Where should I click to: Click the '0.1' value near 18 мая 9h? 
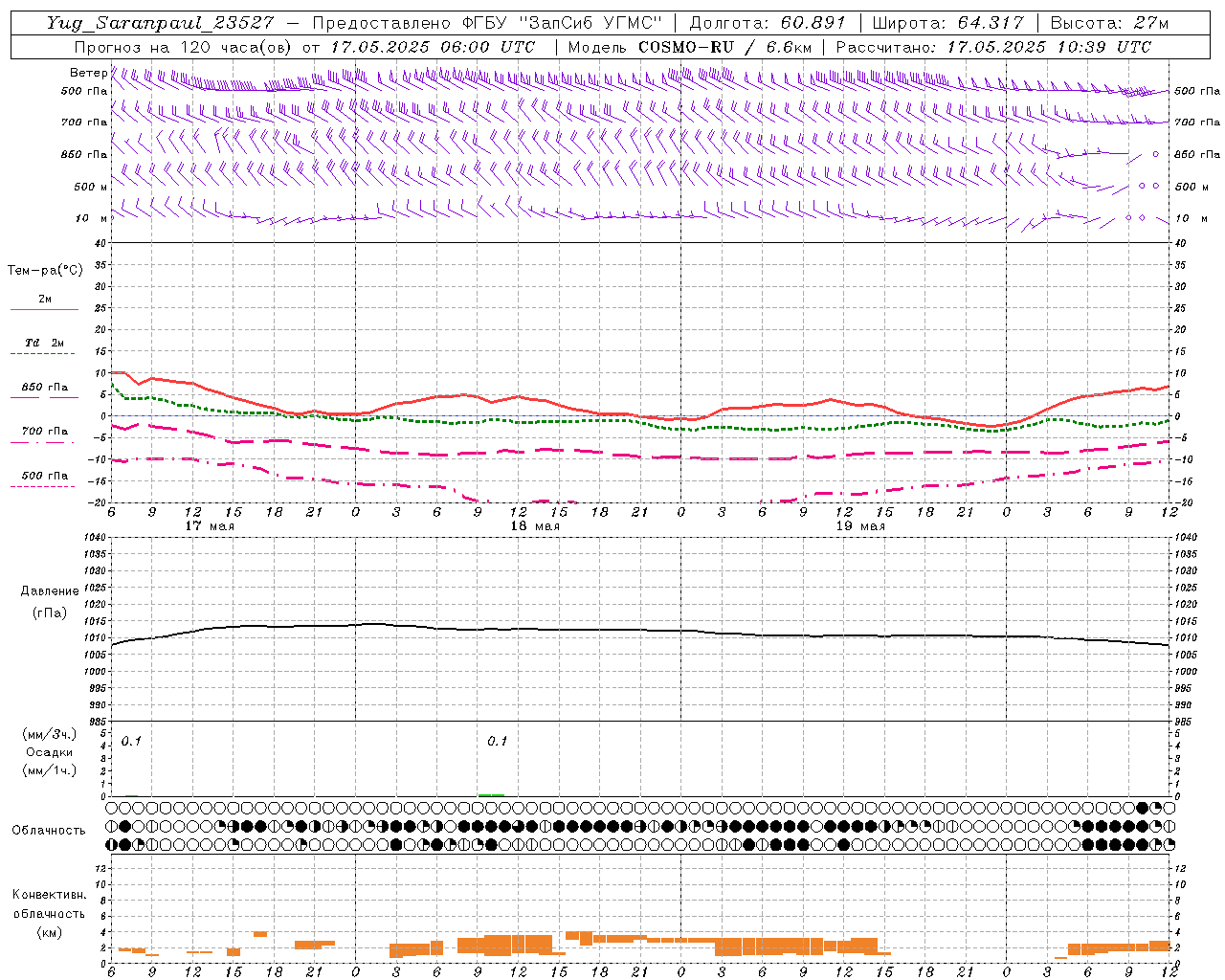[x=497, y=742]
